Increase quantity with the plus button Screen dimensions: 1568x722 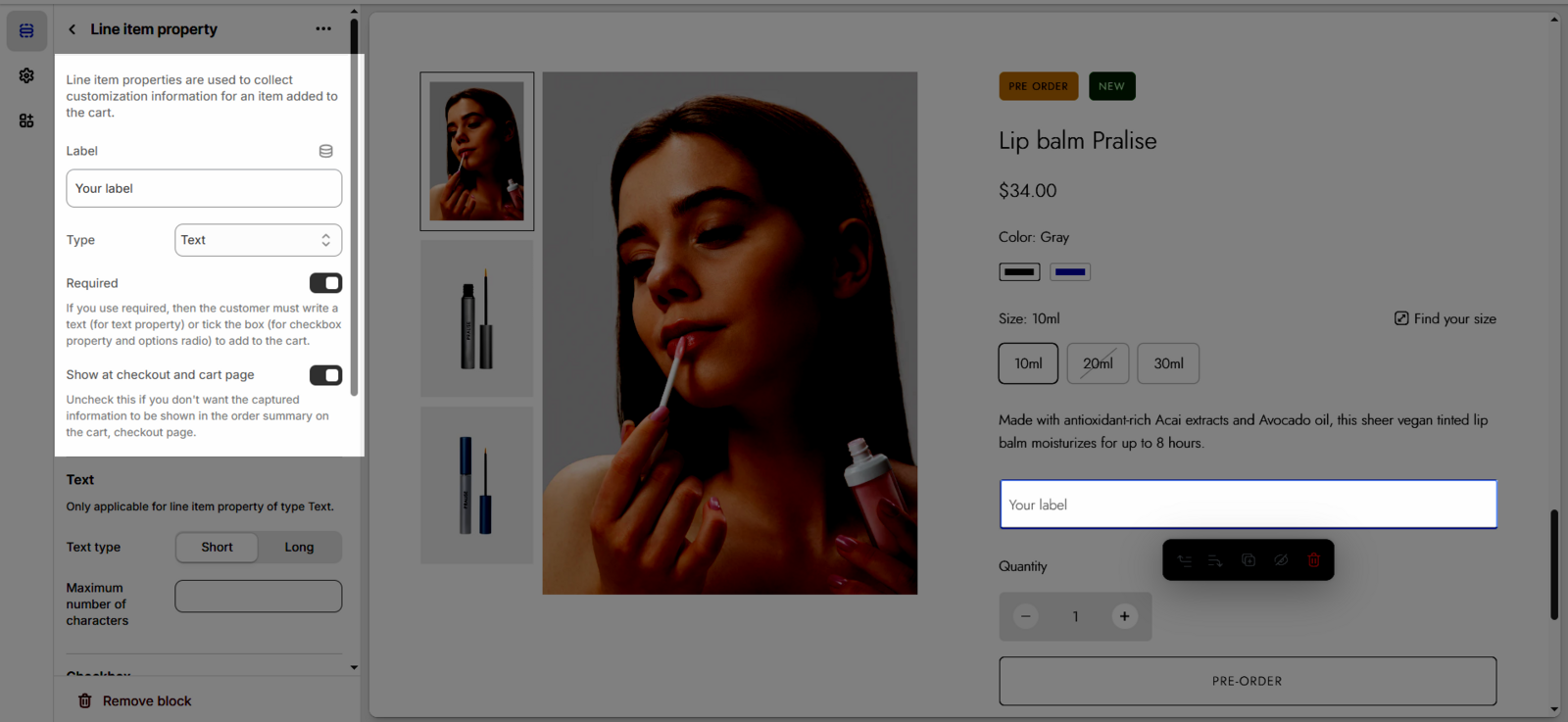1124,616
